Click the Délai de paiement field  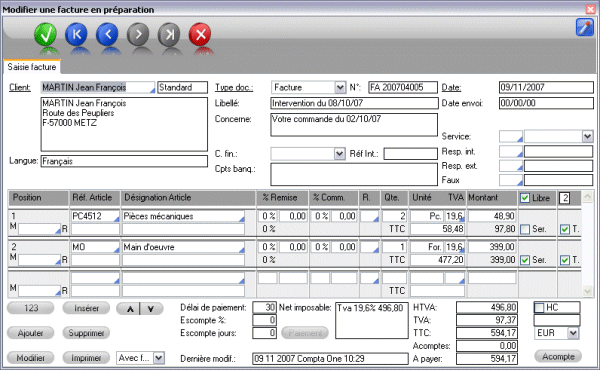[264, 307]
